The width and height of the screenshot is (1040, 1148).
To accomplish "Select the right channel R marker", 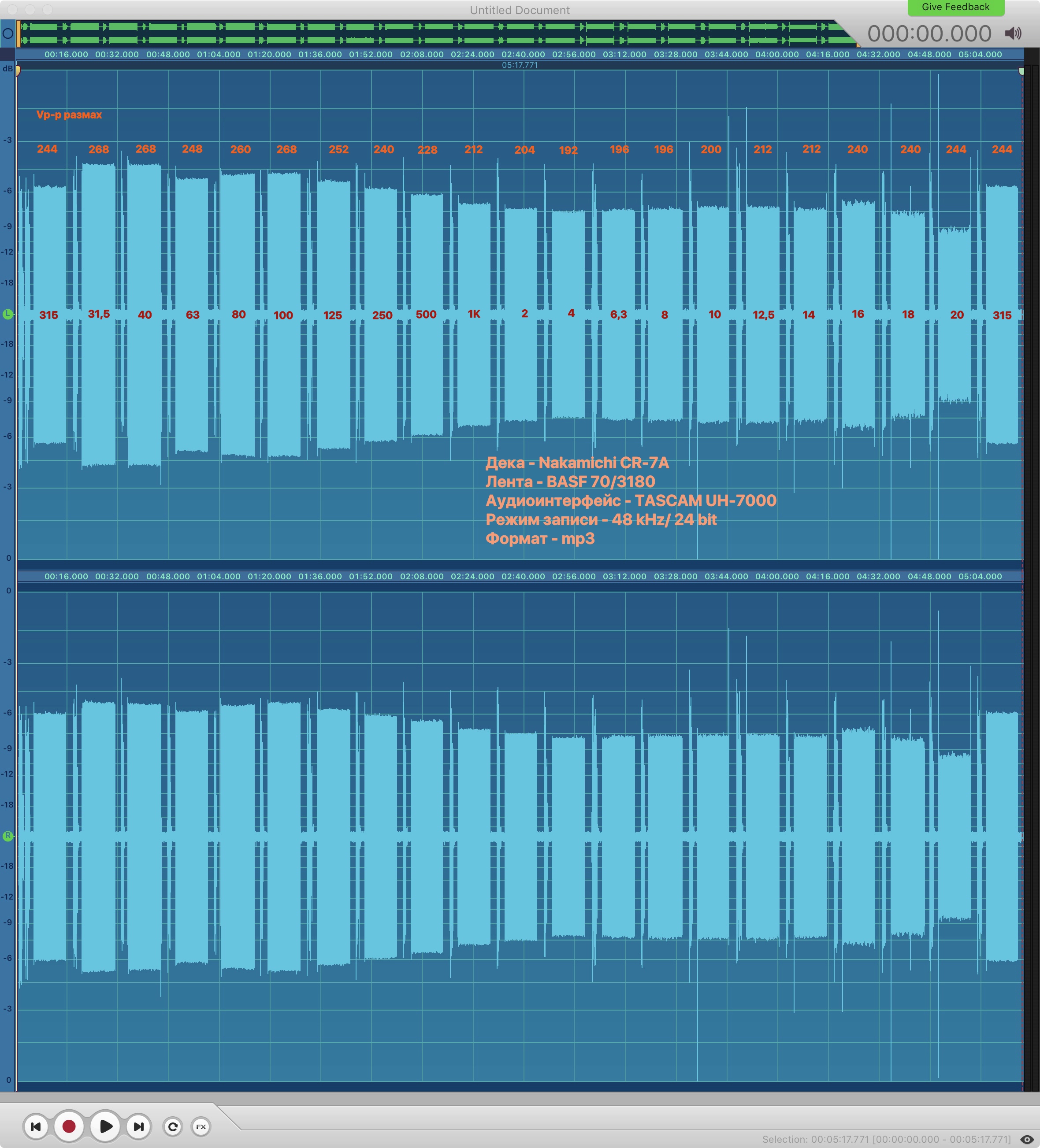I will pos(7,836).
